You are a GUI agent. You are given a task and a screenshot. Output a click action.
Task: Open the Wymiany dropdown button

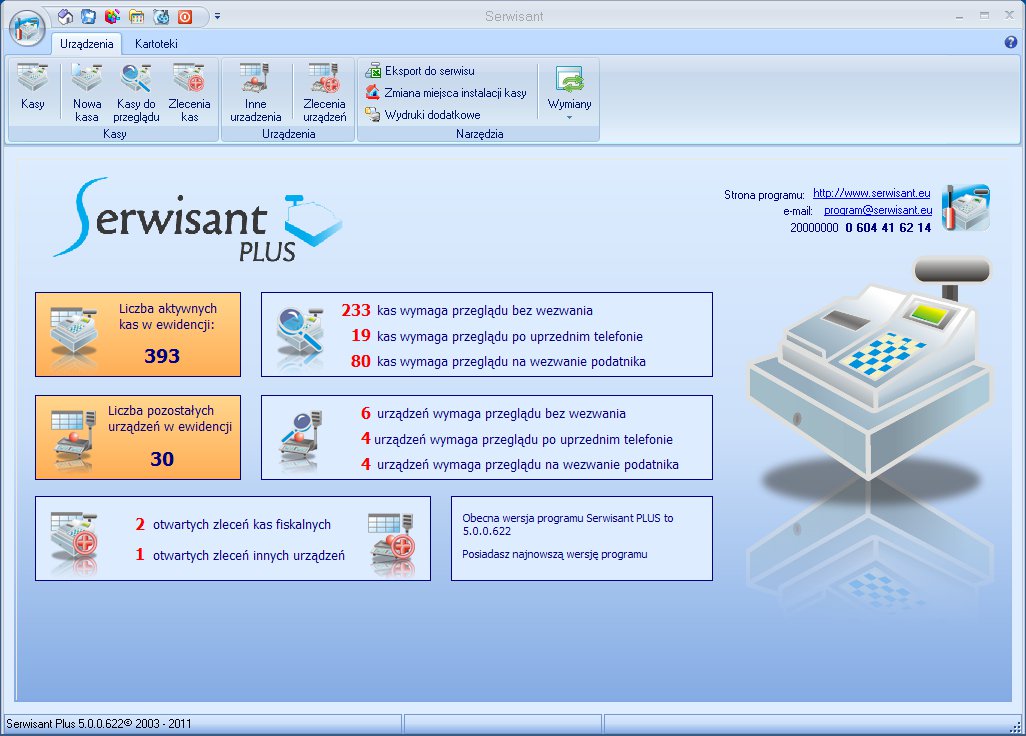point(569,92)
